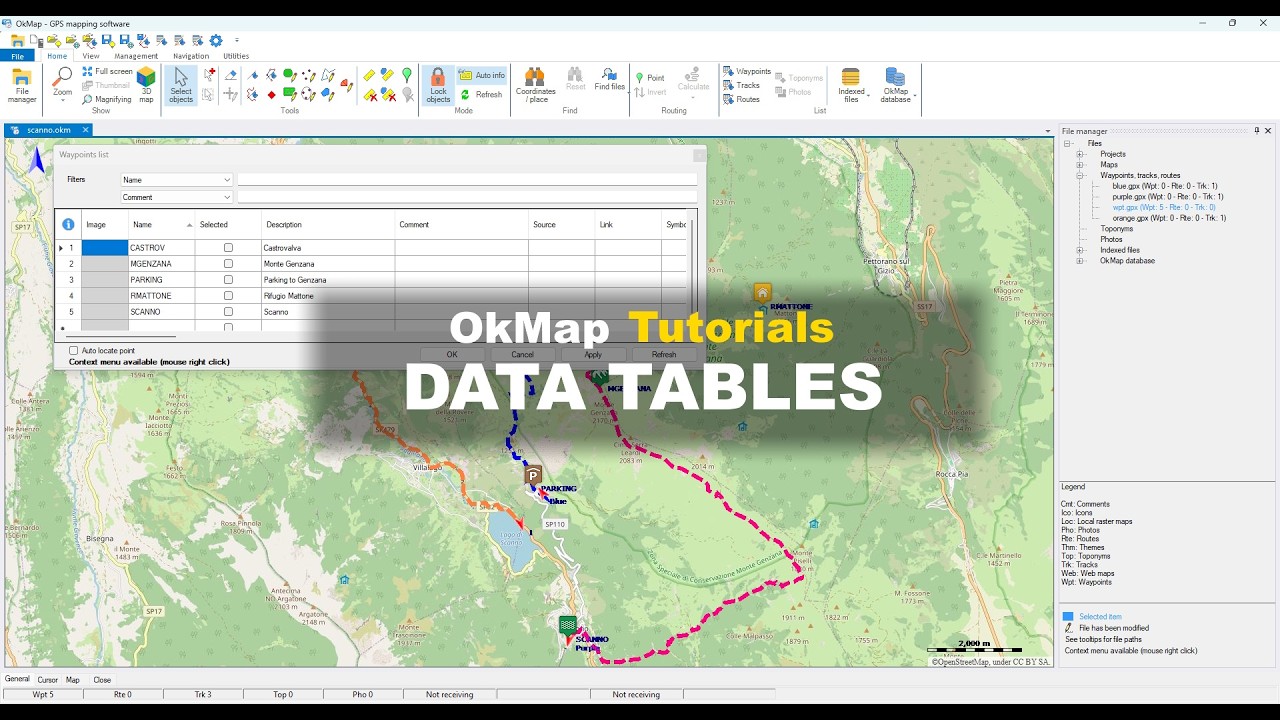Click Apply in Waypoints list dialog
Screen dimensions: 1280x720
pyautogui.click(x=593, y=355)
